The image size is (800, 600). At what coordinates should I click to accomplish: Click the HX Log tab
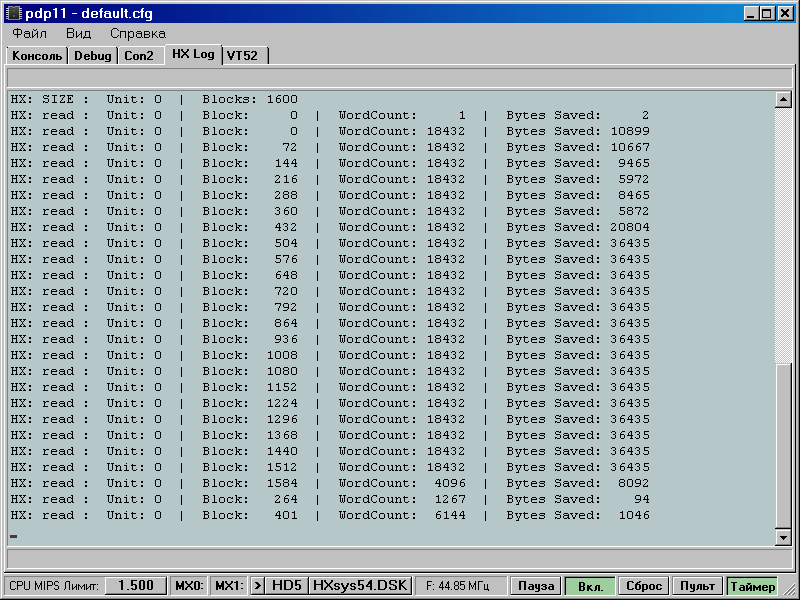click(193, 54)
